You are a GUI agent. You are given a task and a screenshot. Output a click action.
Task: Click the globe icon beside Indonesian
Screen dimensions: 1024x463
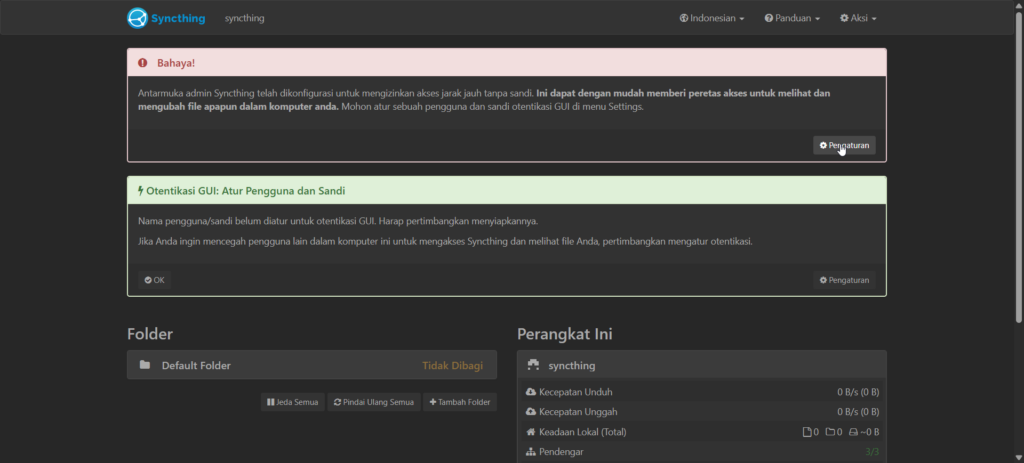[684, 18]
